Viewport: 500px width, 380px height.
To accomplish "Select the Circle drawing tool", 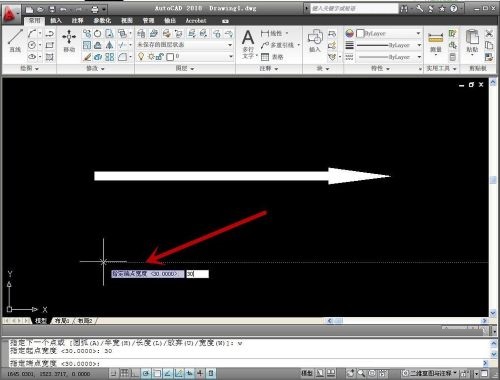I will 32,45.
